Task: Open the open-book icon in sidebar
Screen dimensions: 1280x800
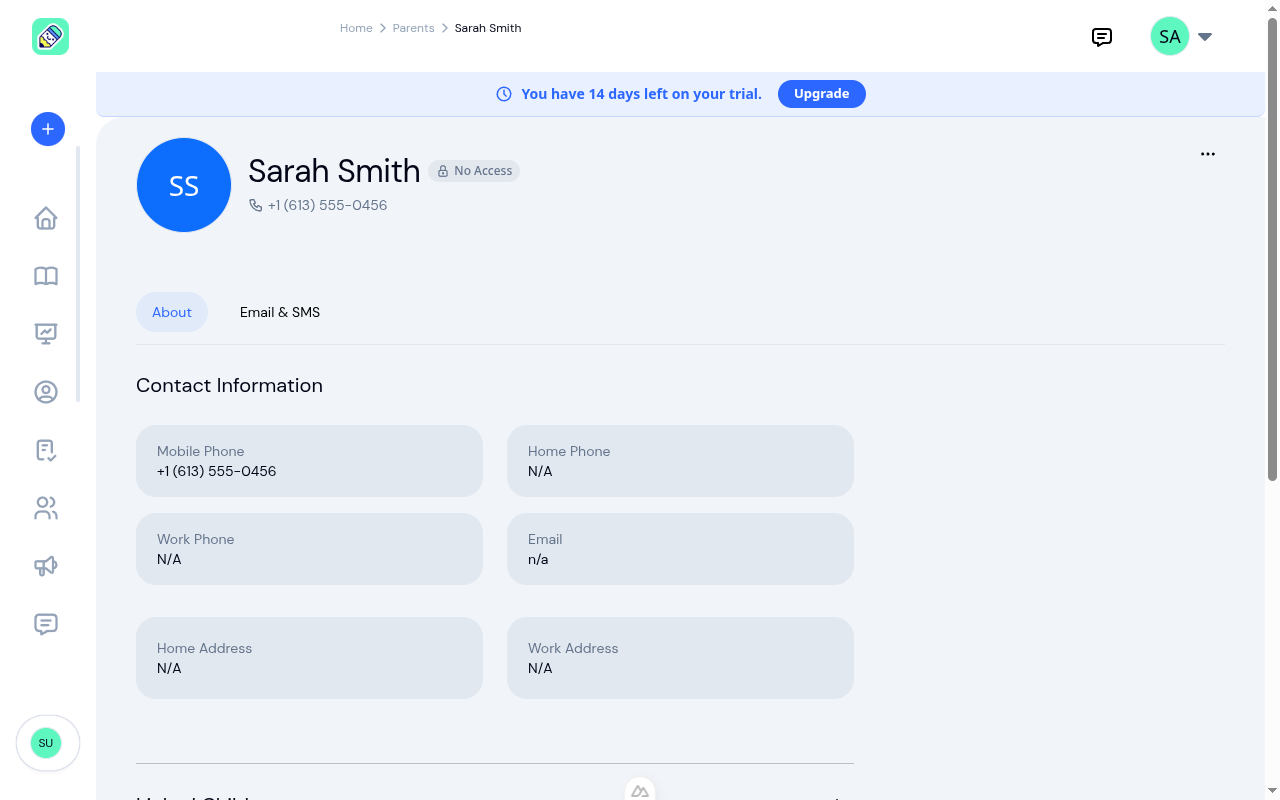Action: [46, 276]
